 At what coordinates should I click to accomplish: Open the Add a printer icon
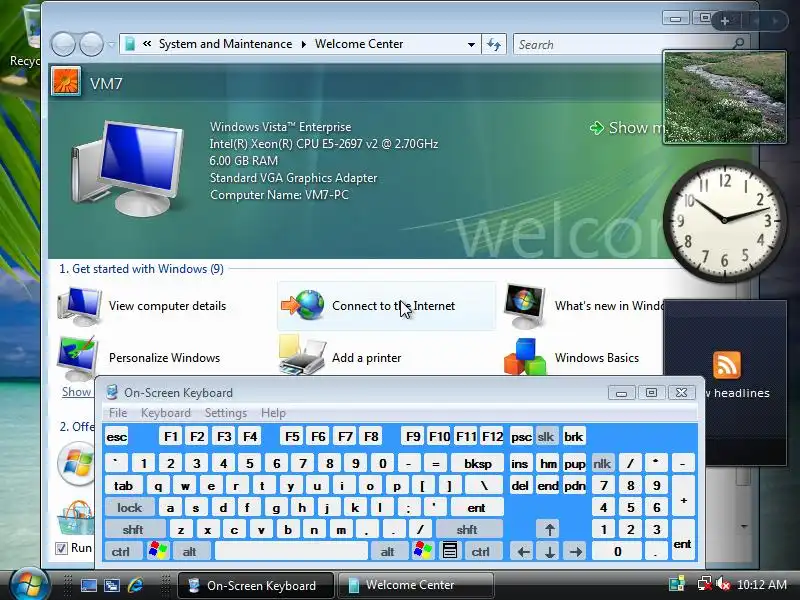coord(302,355)
